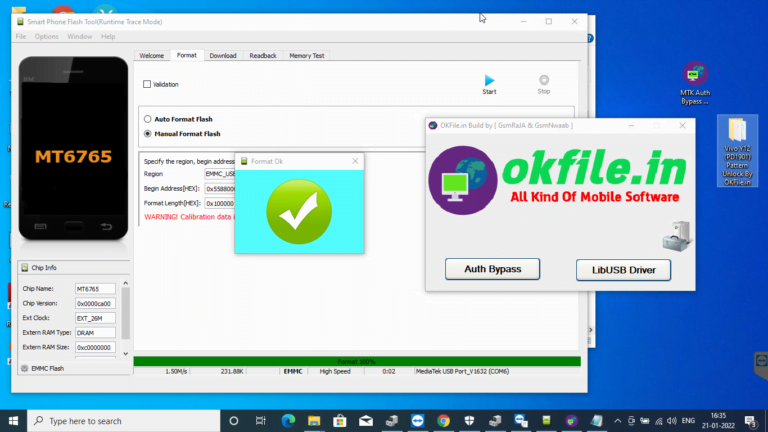Launch Microsoft Edge from taskbar
This screenshot has width=768, height=432.
click(x=288, y=421)
